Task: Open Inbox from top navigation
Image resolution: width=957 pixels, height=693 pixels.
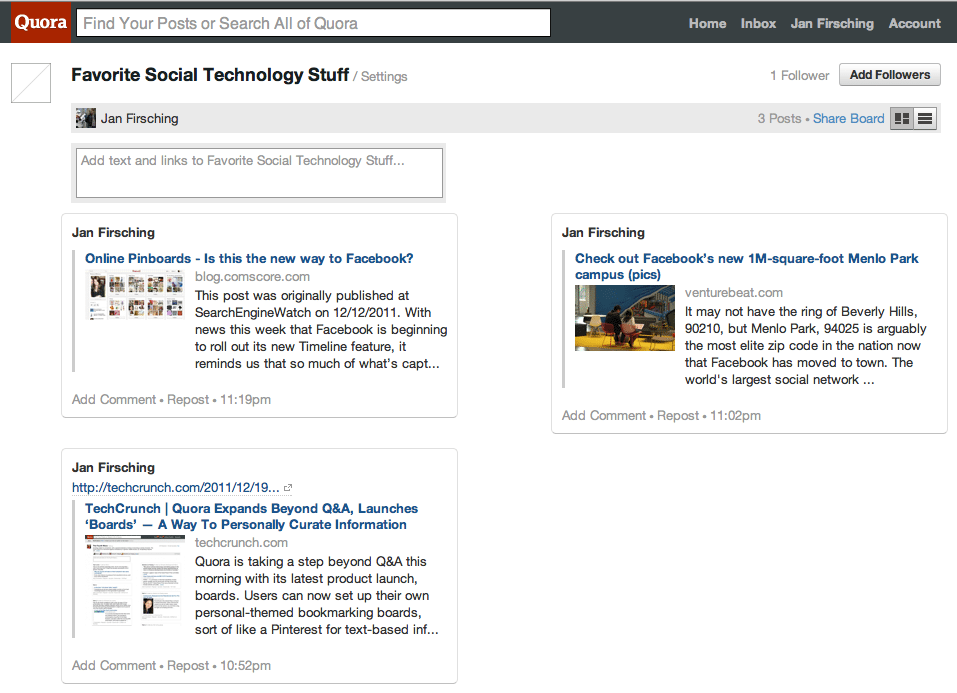Action: point(758,23)
